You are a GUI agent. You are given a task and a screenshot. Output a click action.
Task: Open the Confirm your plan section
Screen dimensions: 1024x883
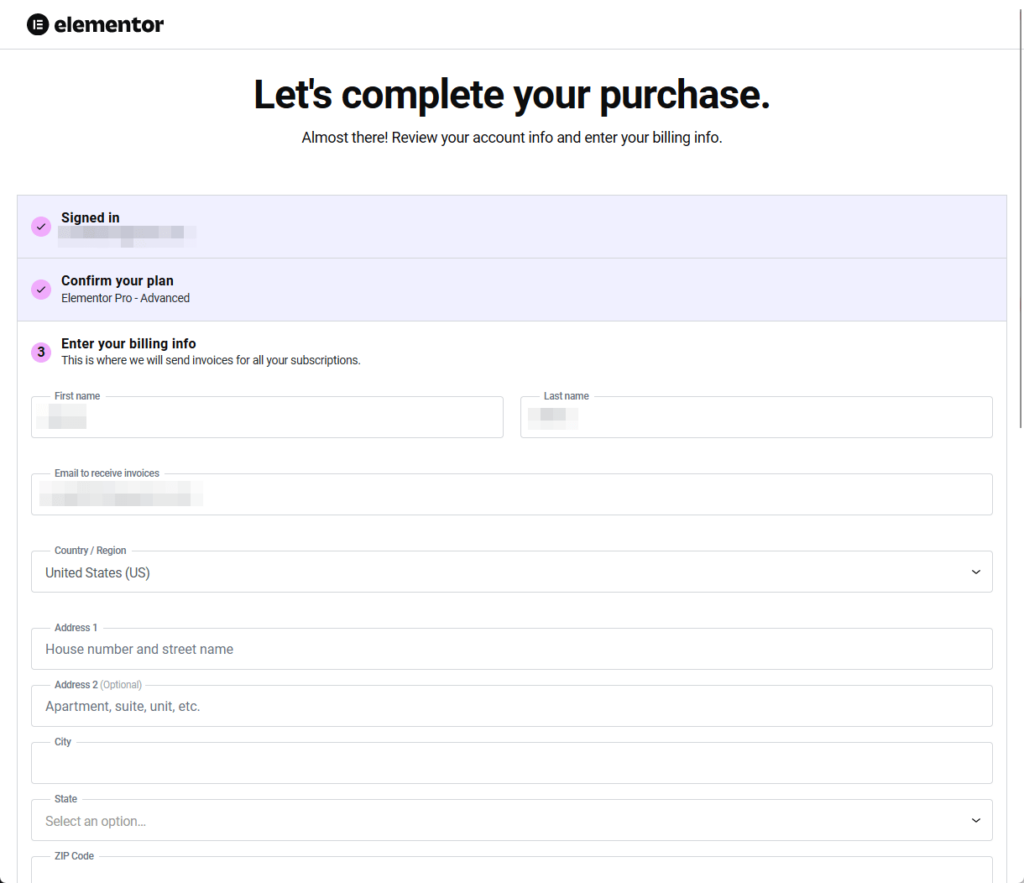click(x=512, y=289)
